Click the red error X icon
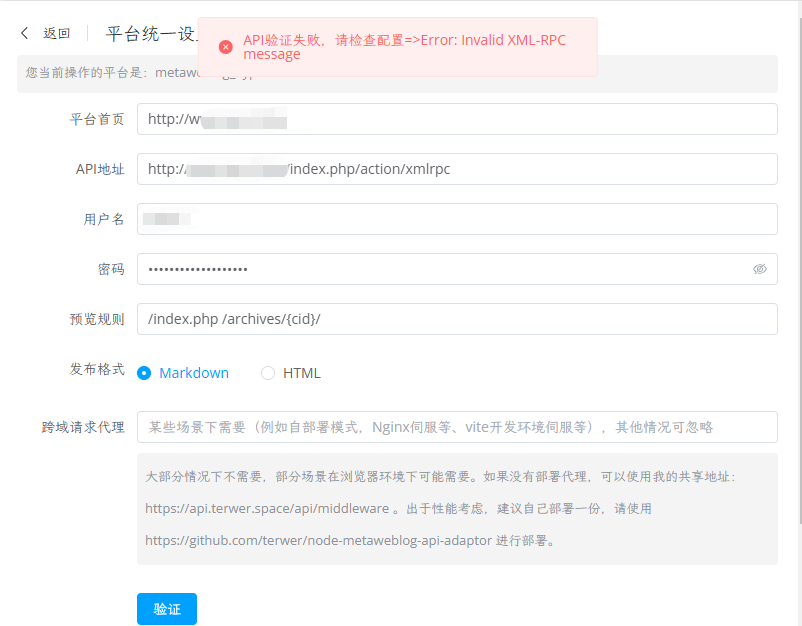This screenshot has width=802, height=626. 225,45
